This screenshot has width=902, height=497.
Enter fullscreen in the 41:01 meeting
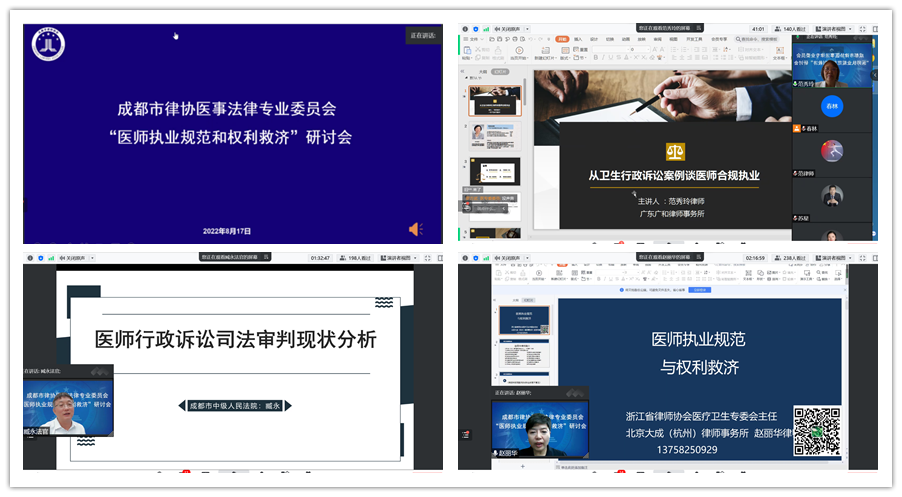pos(862,29)
